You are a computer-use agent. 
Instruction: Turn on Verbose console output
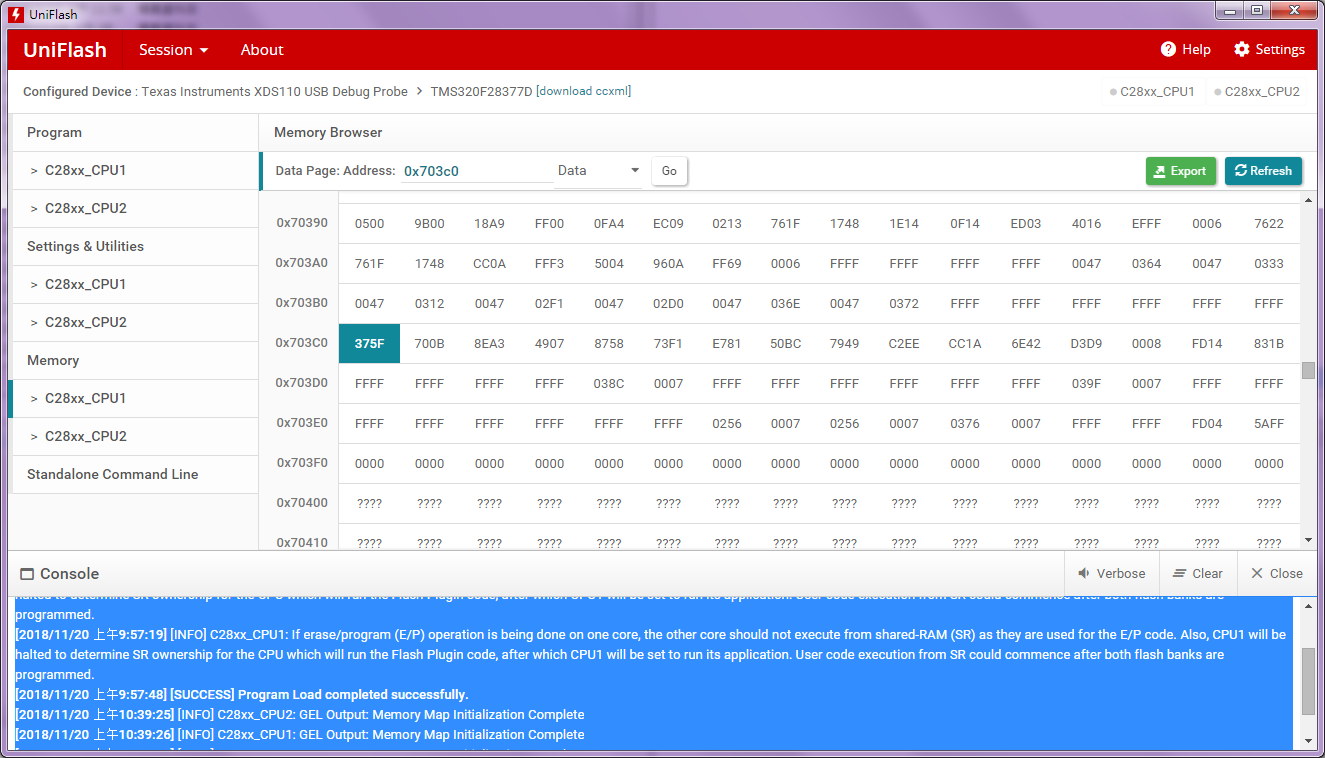point(1111,574)
